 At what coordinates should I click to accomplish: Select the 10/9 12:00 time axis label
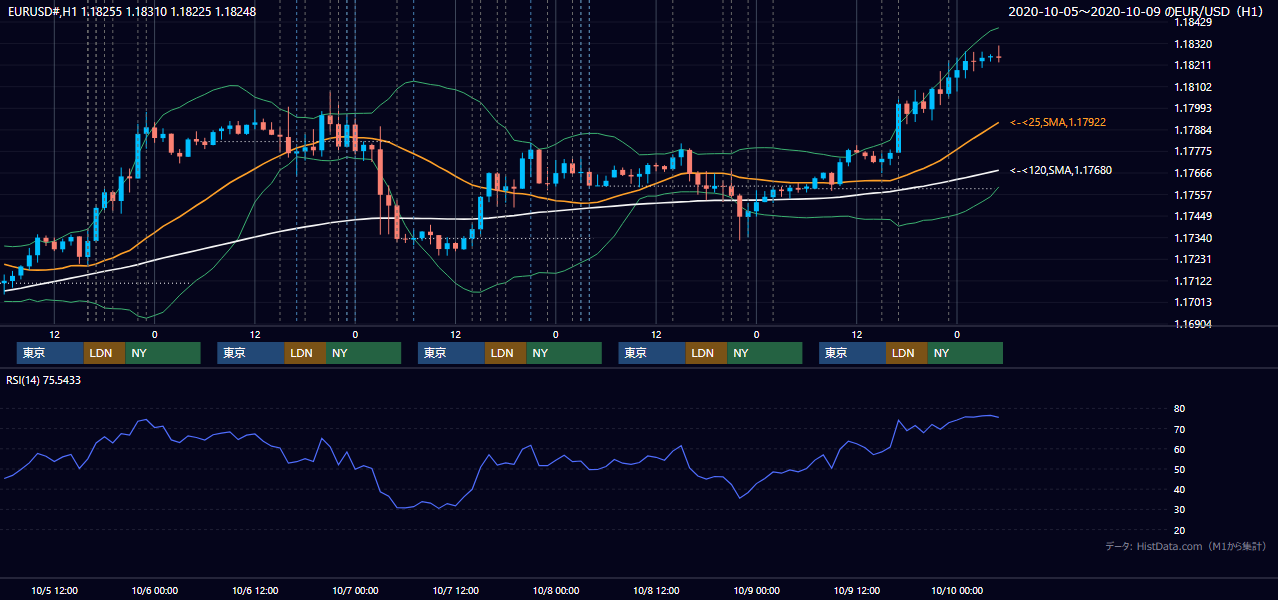click(856, 590)
